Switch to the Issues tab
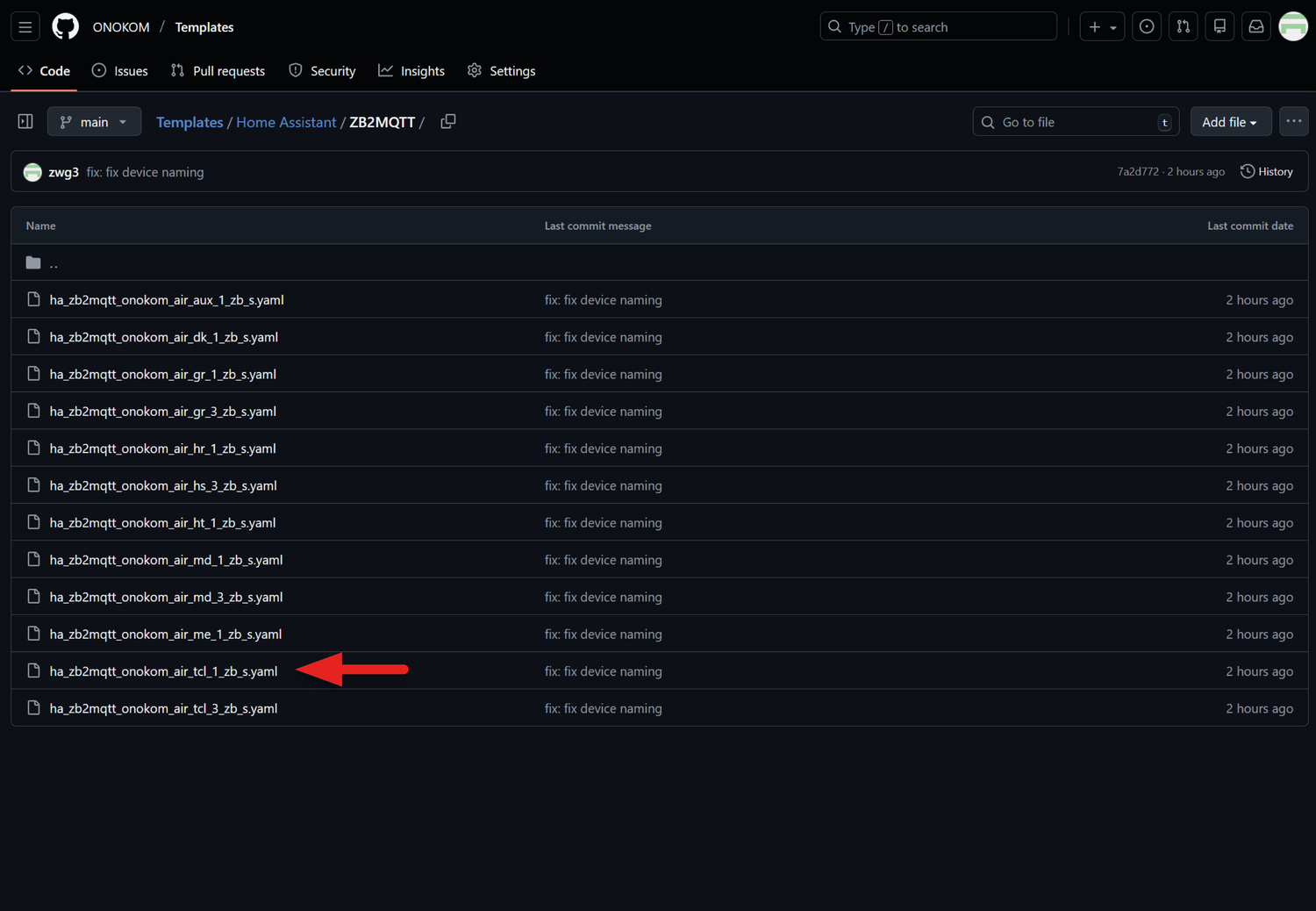This screenshot has width=1316, height=911. point(120,71)
